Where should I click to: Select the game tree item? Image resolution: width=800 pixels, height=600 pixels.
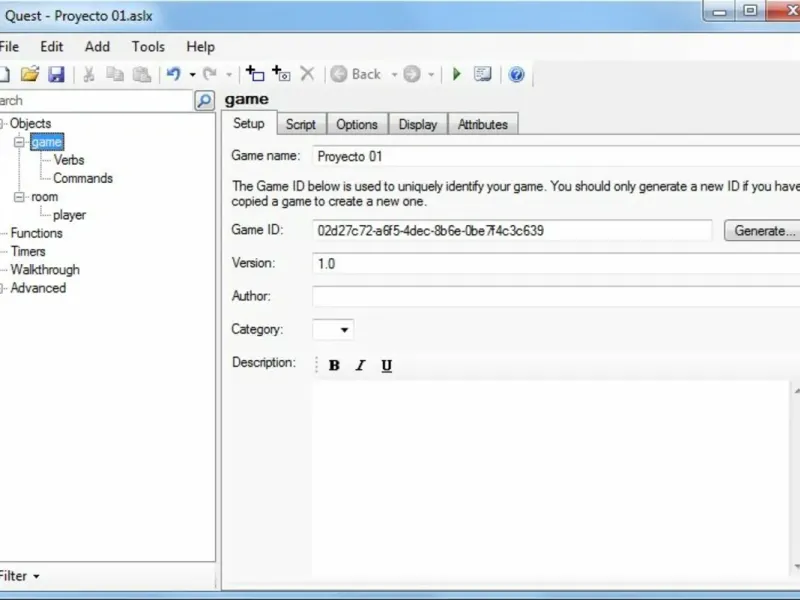[x=46, y=142]
